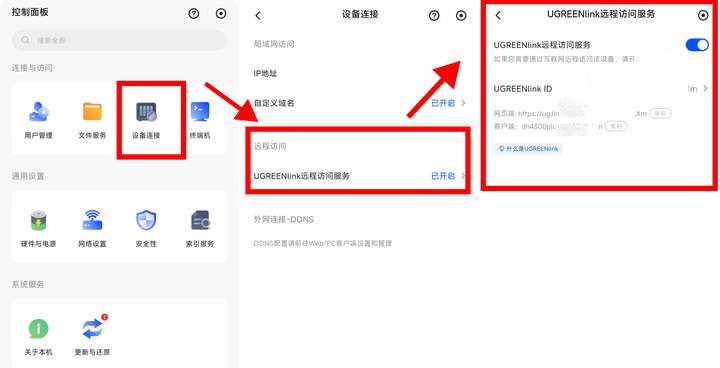Click the DDNS配置请前往Web/PC客户端 note
Viewport: 720px width, 368px height.
(323, 243)
